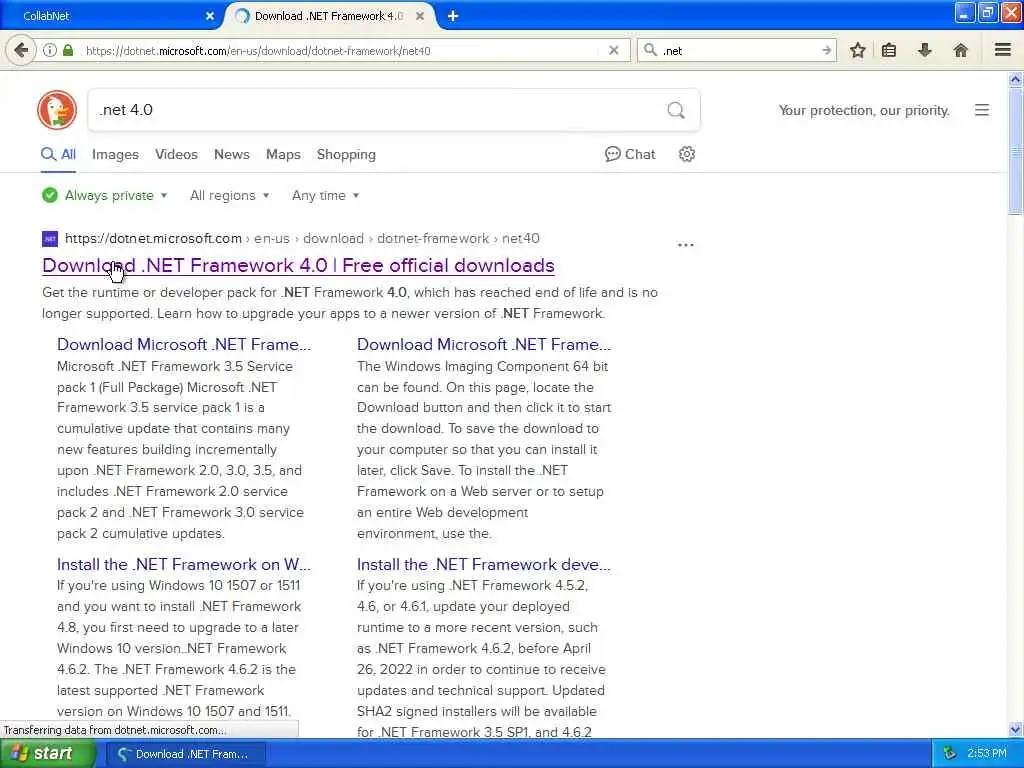Click the browser search box magnifier icon

[x=650, y=50]
